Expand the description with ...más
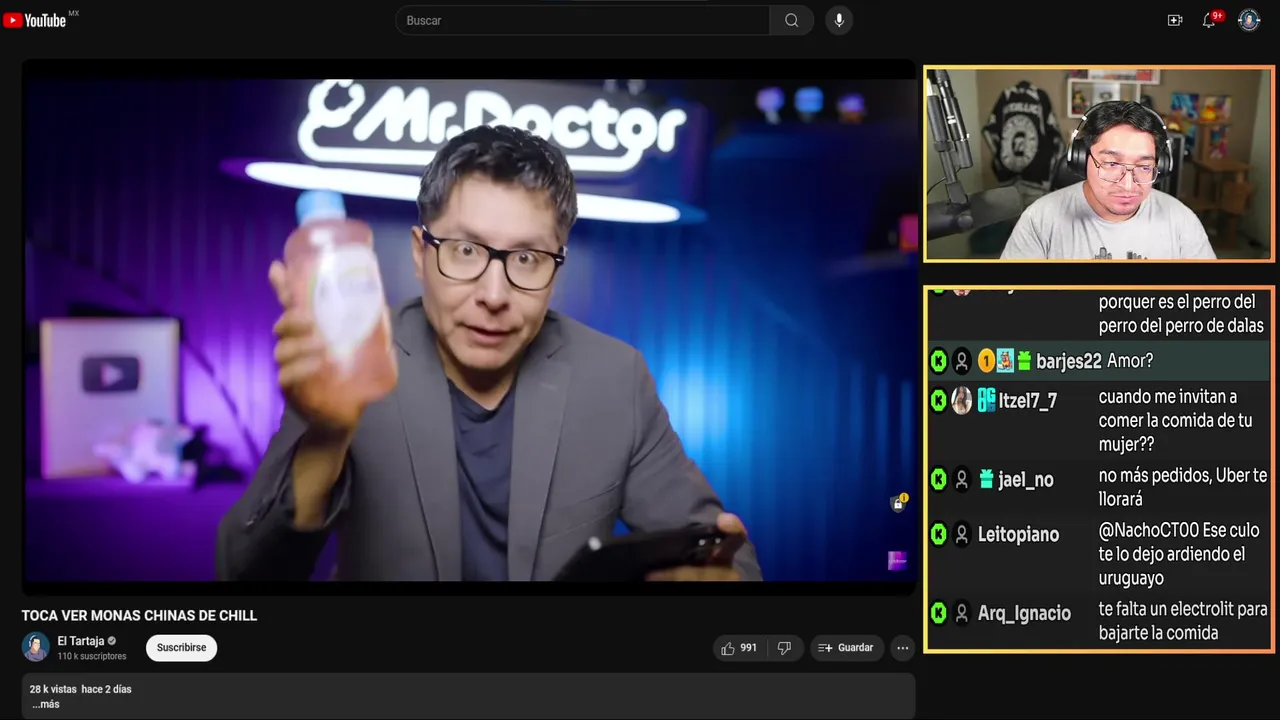 tap(46, 704)
